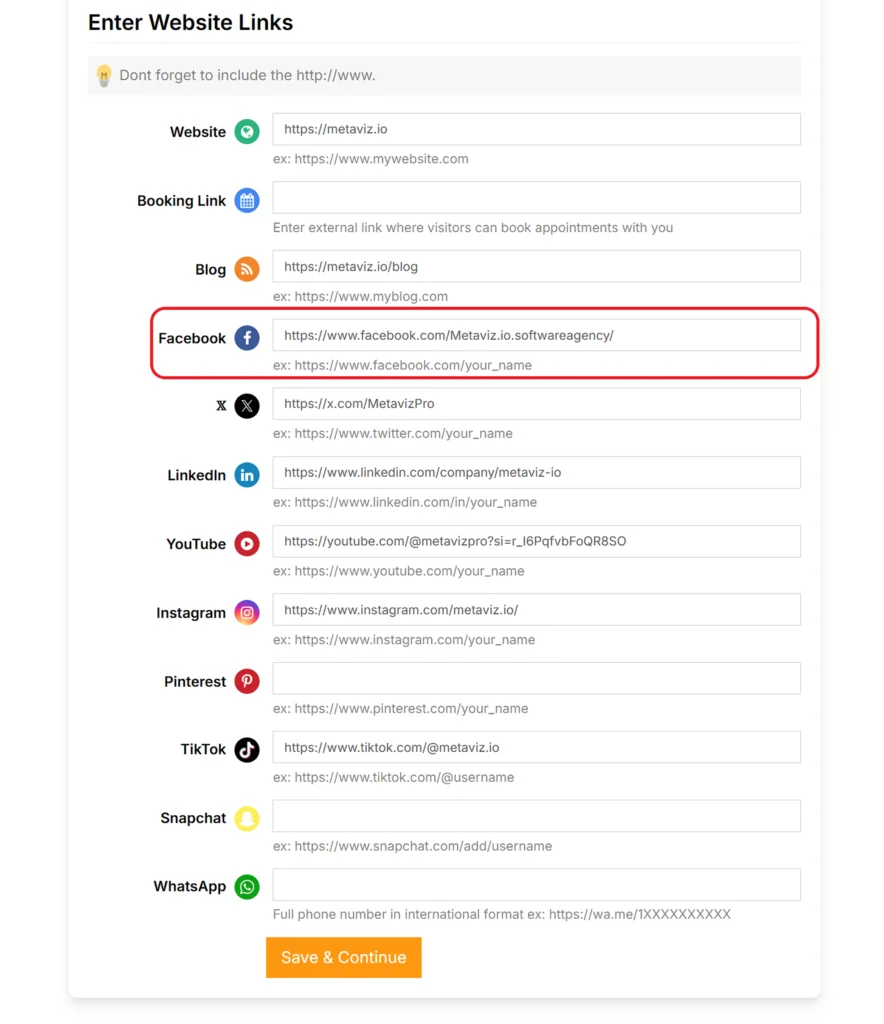Click the green Website globe icon

246,131
